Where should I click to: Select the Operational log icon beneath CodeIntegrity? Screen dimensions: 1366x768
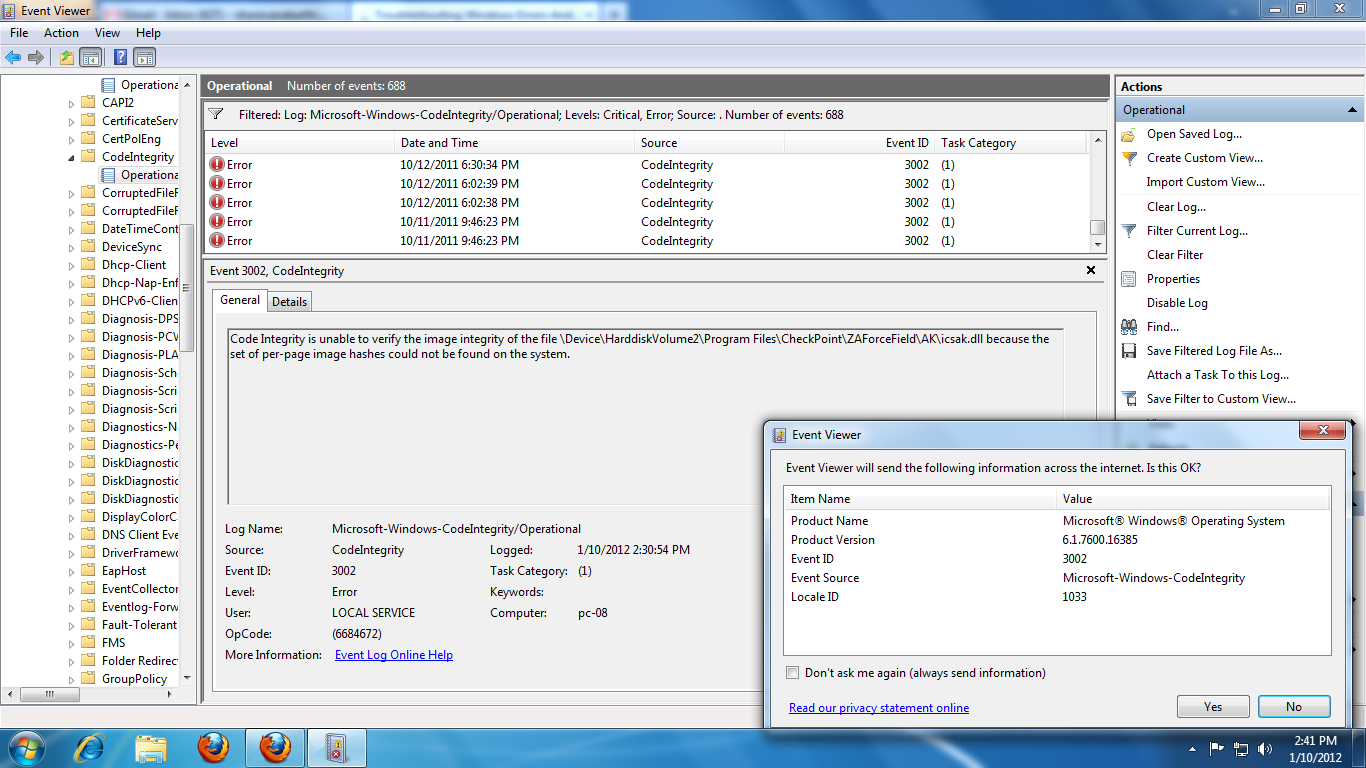(108, 175)
